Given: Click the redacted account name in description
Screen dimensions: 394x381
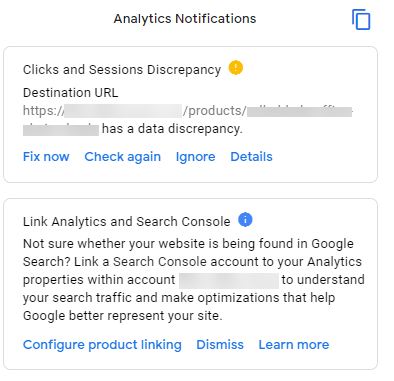Looking at the screenshot, I should click(x=229, y=280).
